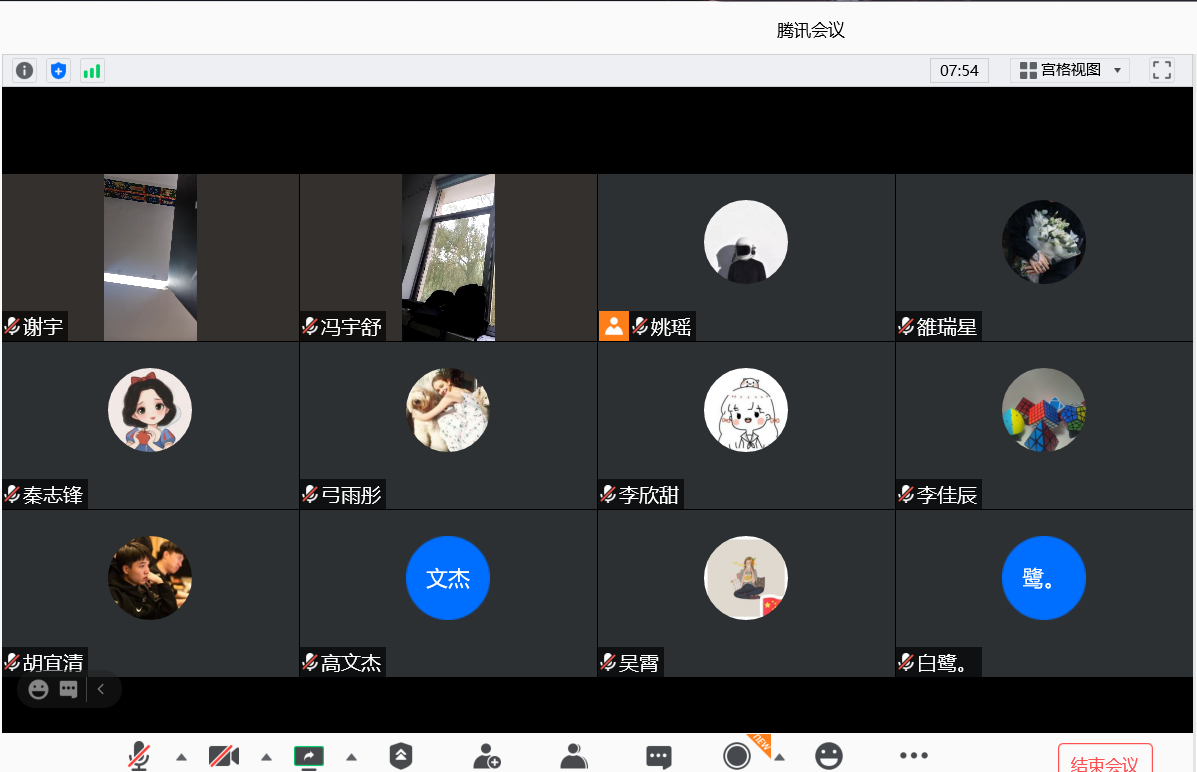1197x772 pixels.
Task: Check the network connection quality
Action: 92,70
